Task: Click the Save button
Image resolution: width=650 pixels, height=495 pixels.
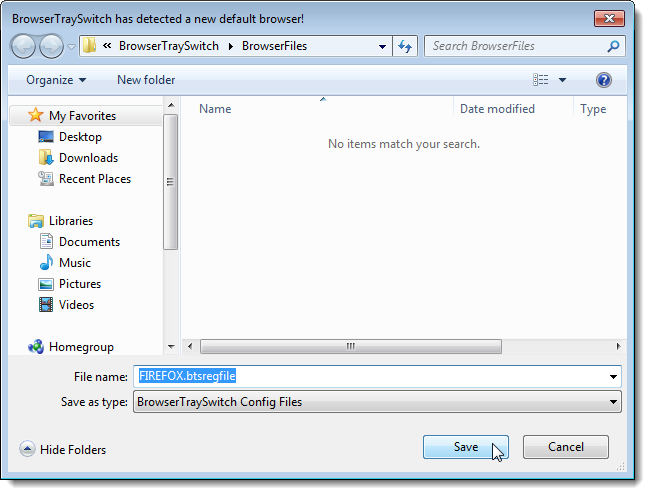Action: [466, 447]
